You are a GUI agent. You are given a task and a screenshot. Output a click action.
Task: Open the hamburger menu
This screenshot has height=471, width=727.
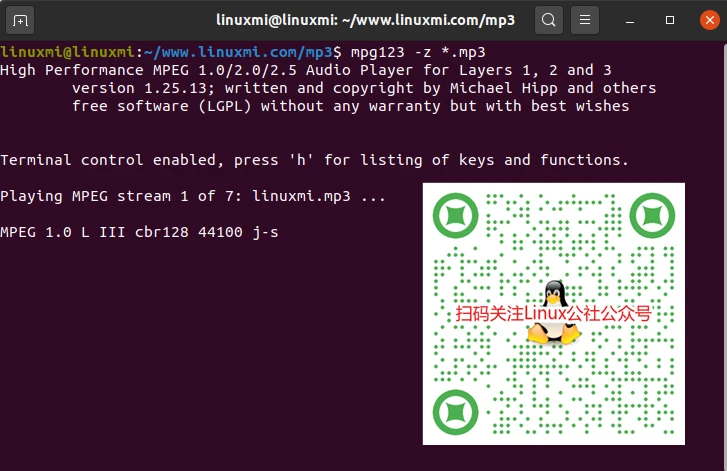(x=585, y=20)
